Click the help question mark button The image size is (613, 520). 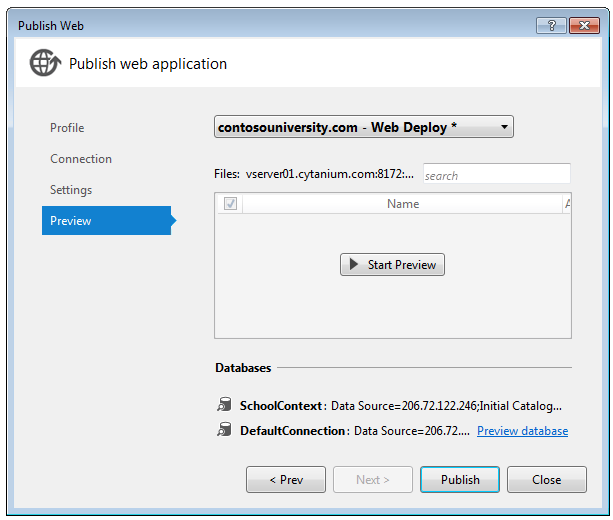(551, 26)
